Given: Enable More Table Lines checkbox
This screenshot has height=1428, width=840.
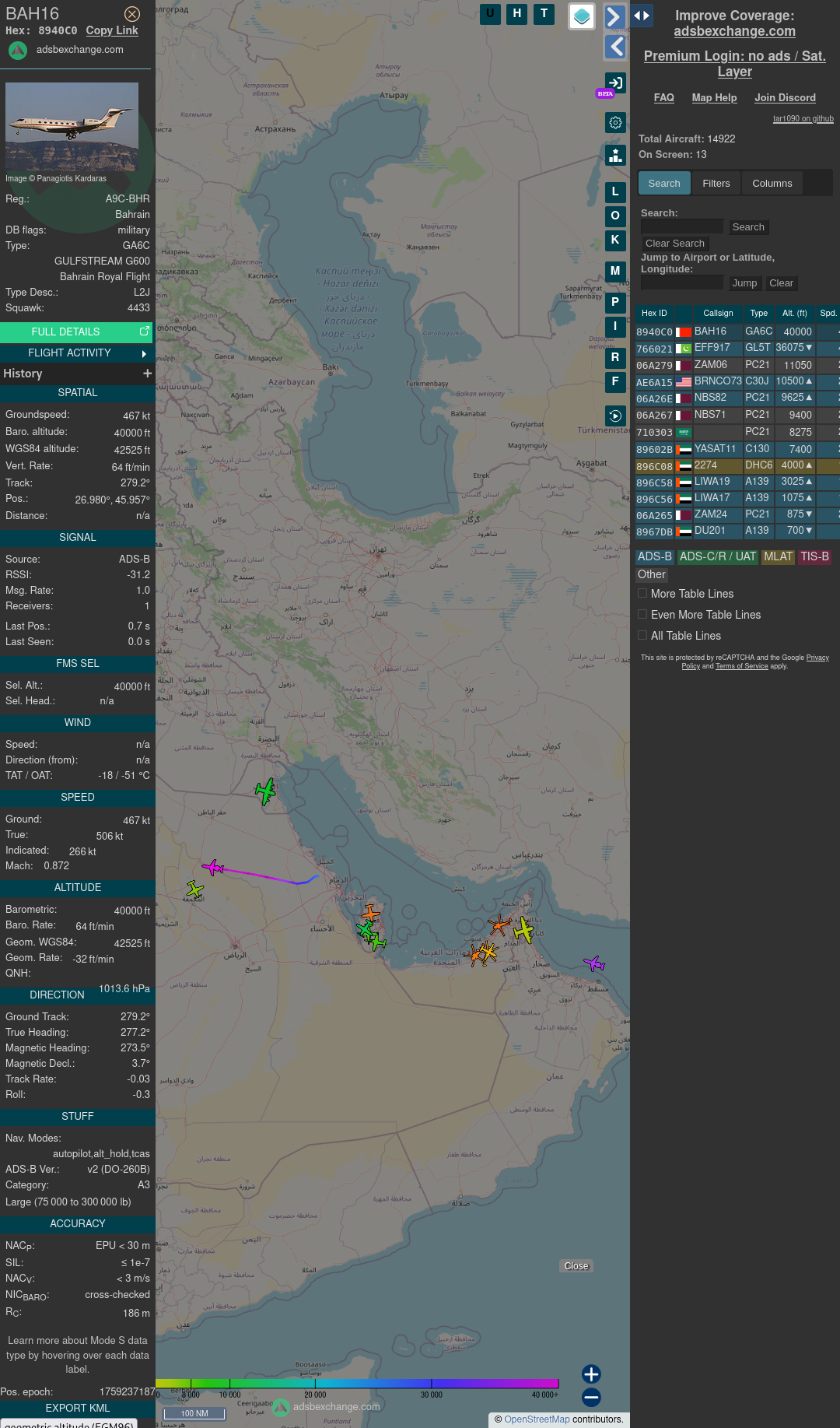Looking at the screenshot, I should pyautogui.click(x=642, y=594).
